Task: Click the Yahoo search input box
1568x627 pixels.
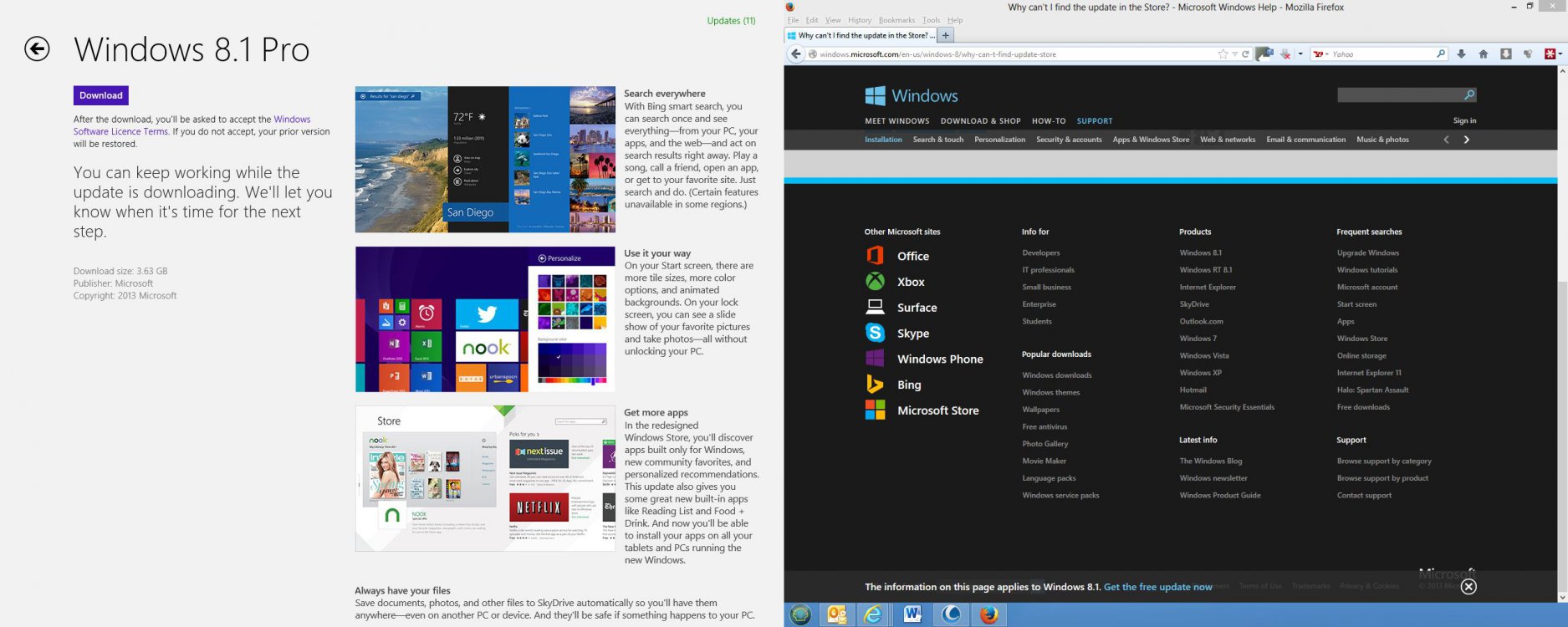Action: [1383, 54]
